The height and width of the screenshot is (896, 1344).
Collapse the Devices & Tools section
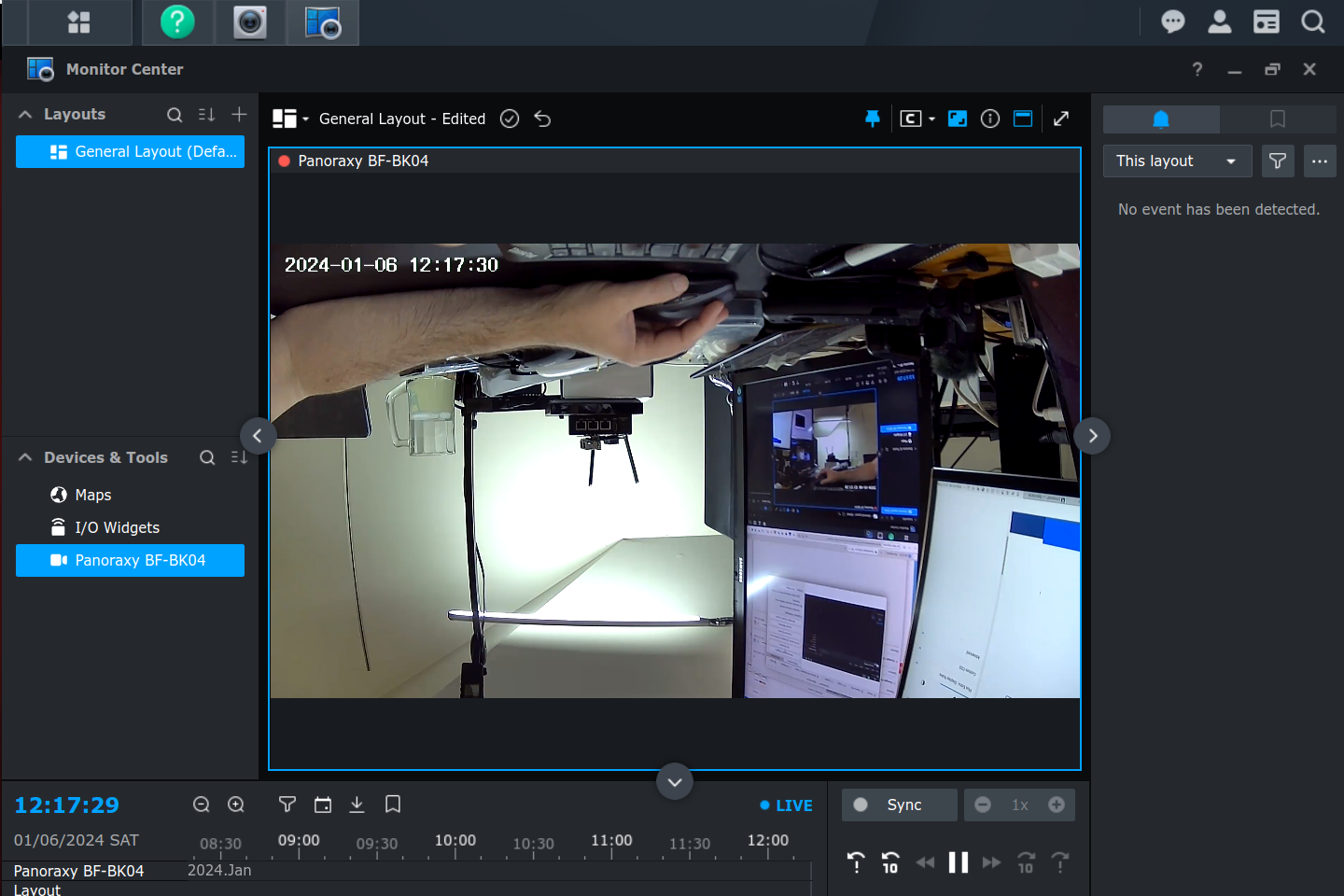(25, 457)
